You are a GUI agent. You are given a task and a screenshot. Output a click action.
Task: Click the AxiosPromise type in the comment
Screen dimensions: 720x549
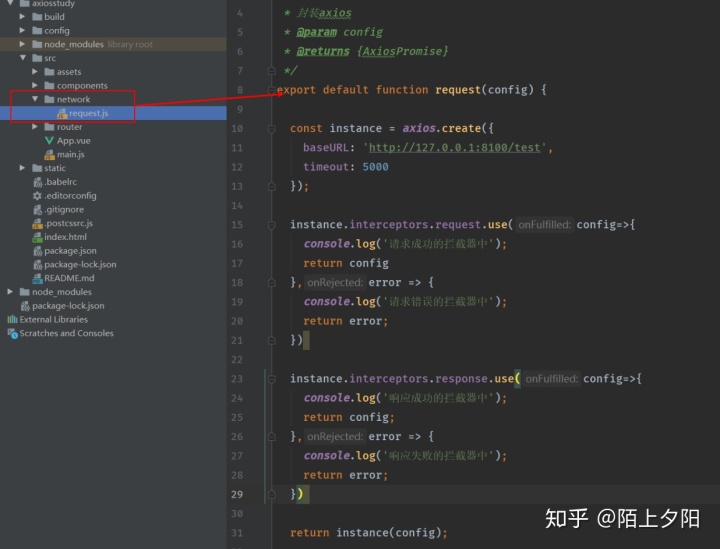pos(402,51)
